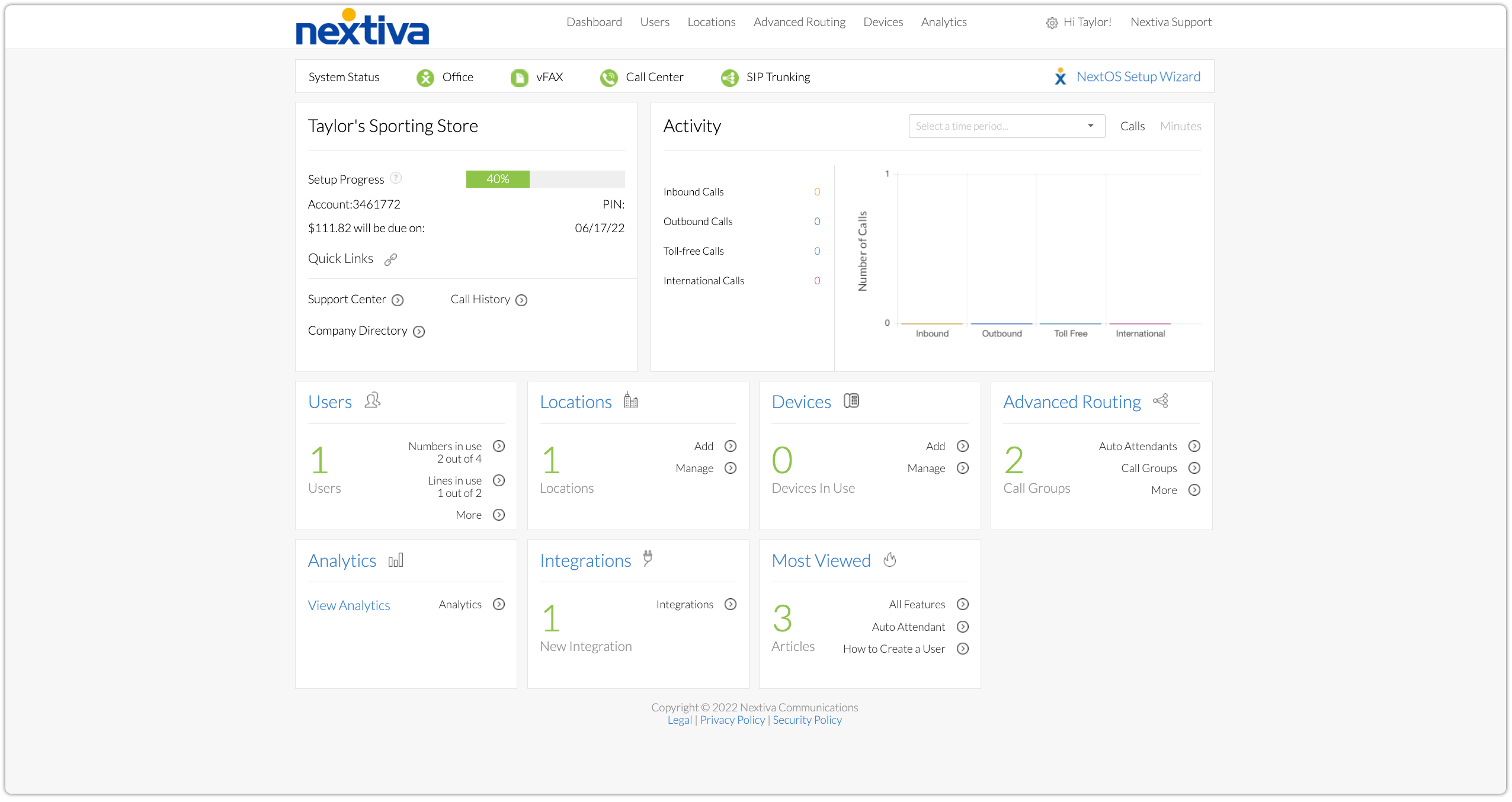Click the Locations Manage link
Viewport: 1512px width, 802px height.
(694, 468)
